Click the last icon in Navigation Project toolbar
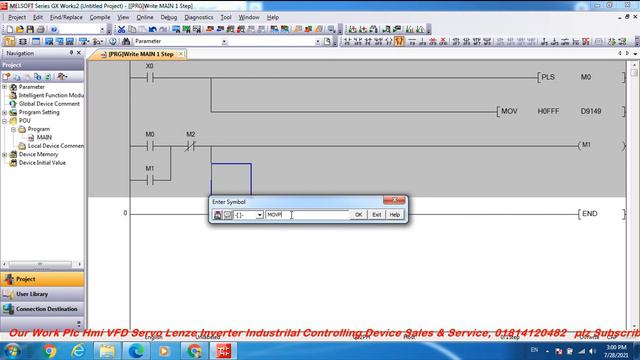The width and height of the screenshot is (640, 360). point(62,77)
